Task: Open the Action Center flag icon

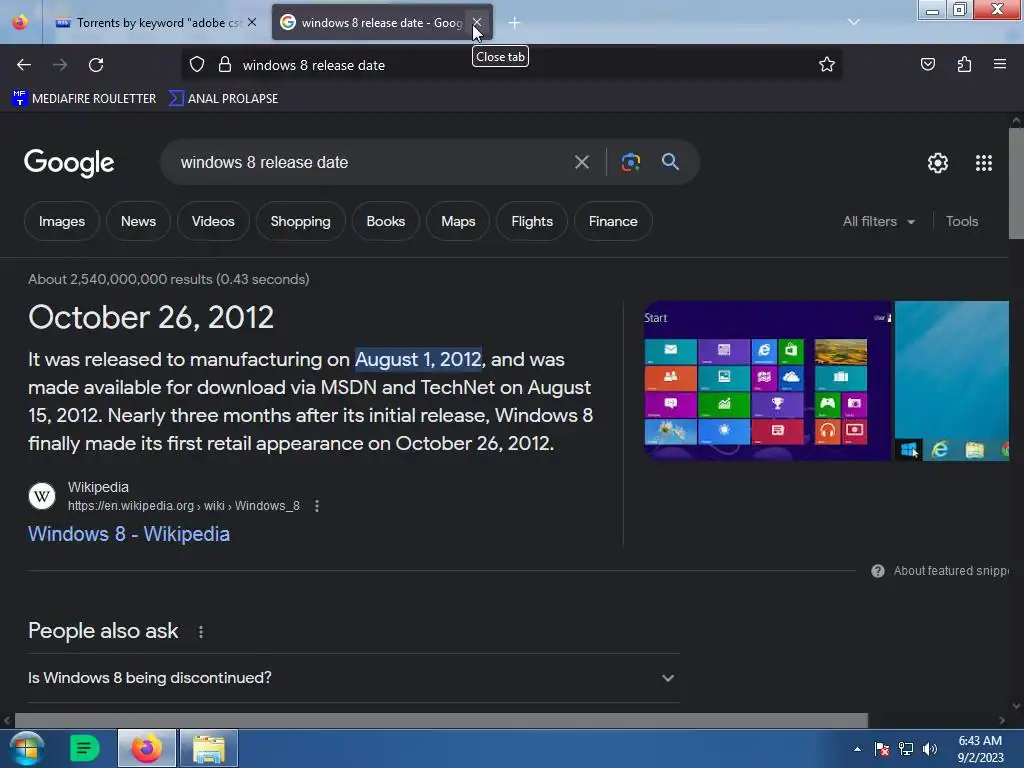Action: (882, 749)
